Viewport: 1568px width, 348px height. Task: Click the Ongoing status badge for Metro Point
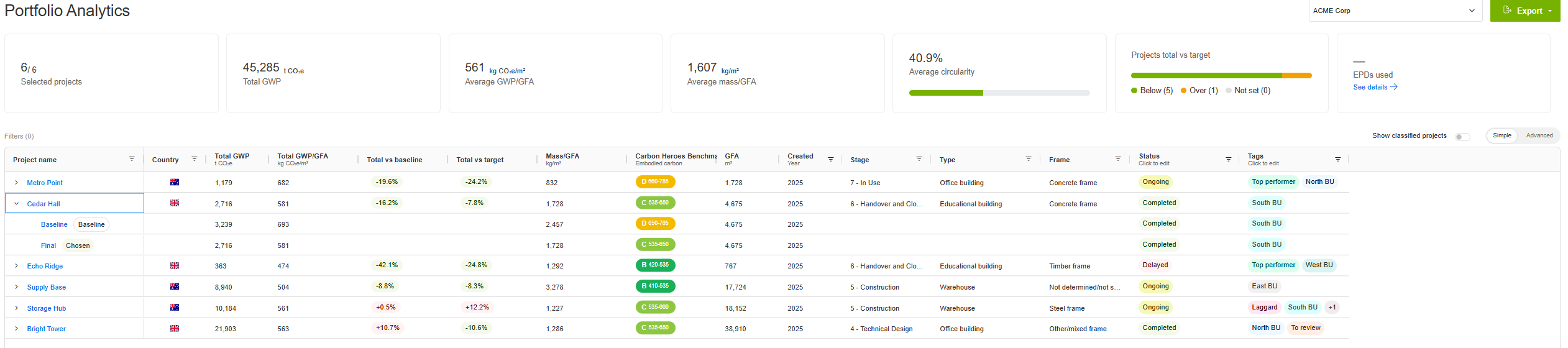pos(1155,182)
